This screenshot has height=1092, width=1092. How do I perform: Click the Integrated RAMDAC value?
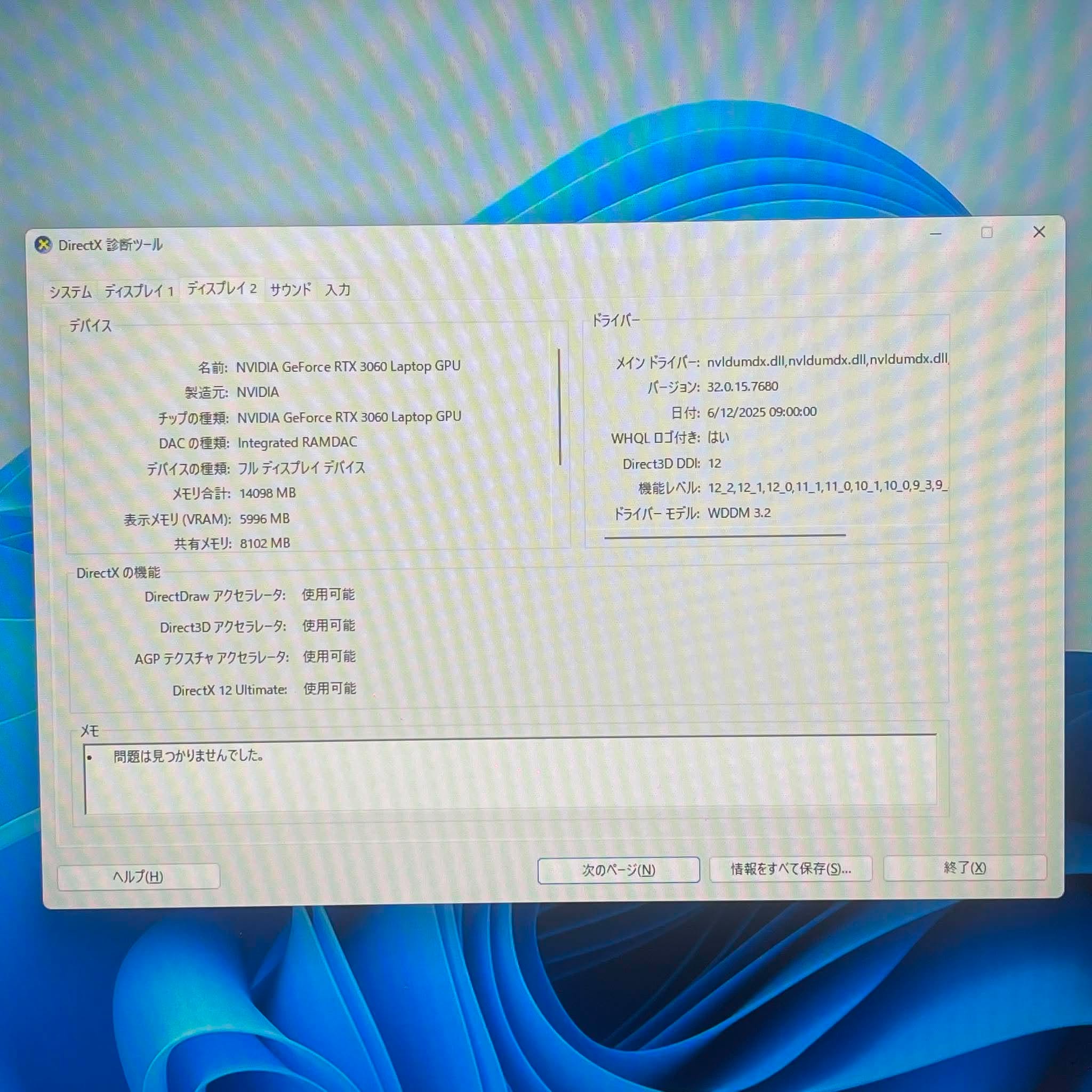point(298,442)
